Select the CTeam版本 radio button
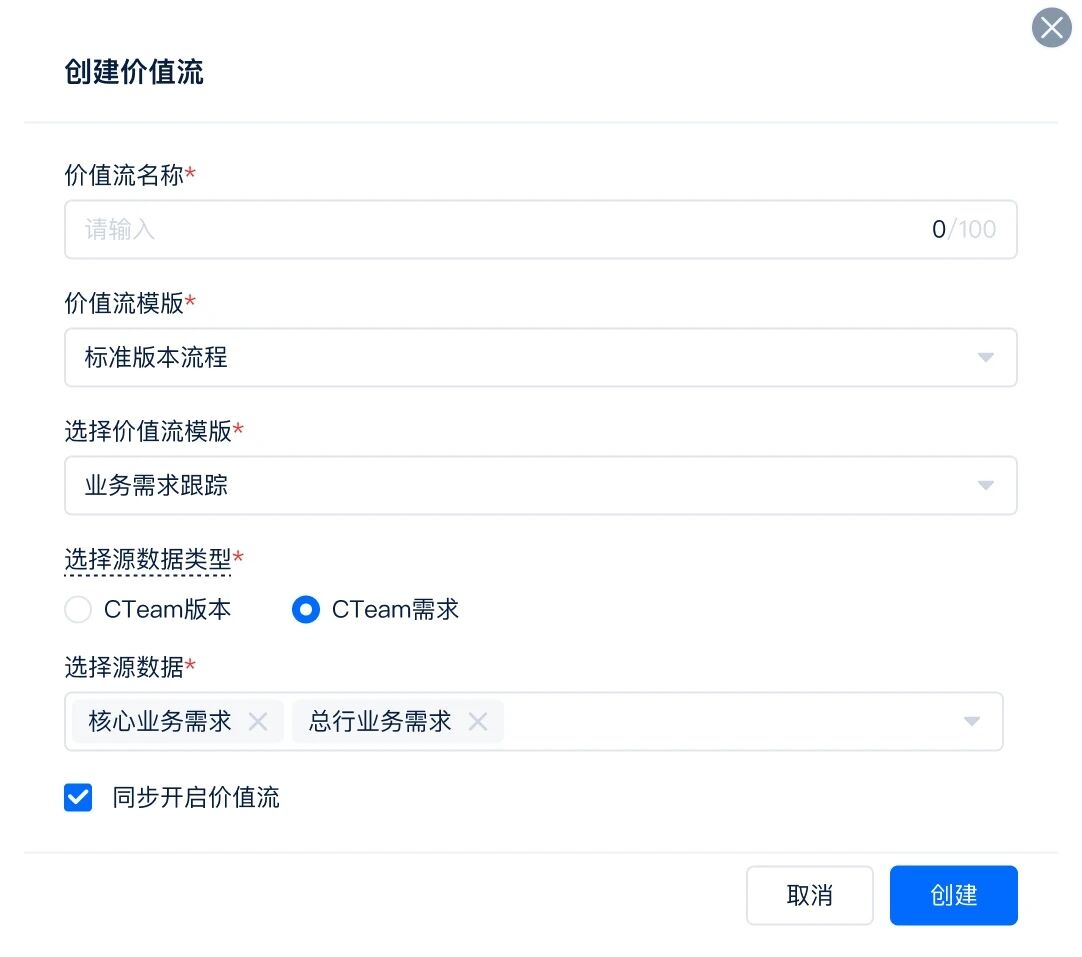Viewport: 1082px width, 957px height. [78, 610]
